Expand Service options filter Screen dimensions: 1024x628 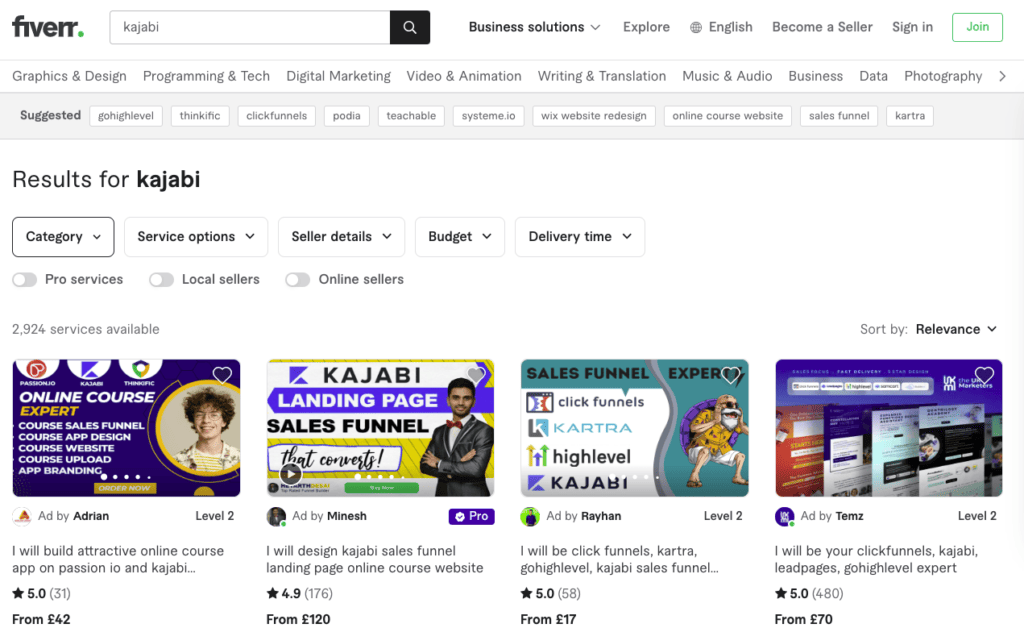tap(196, 237)
